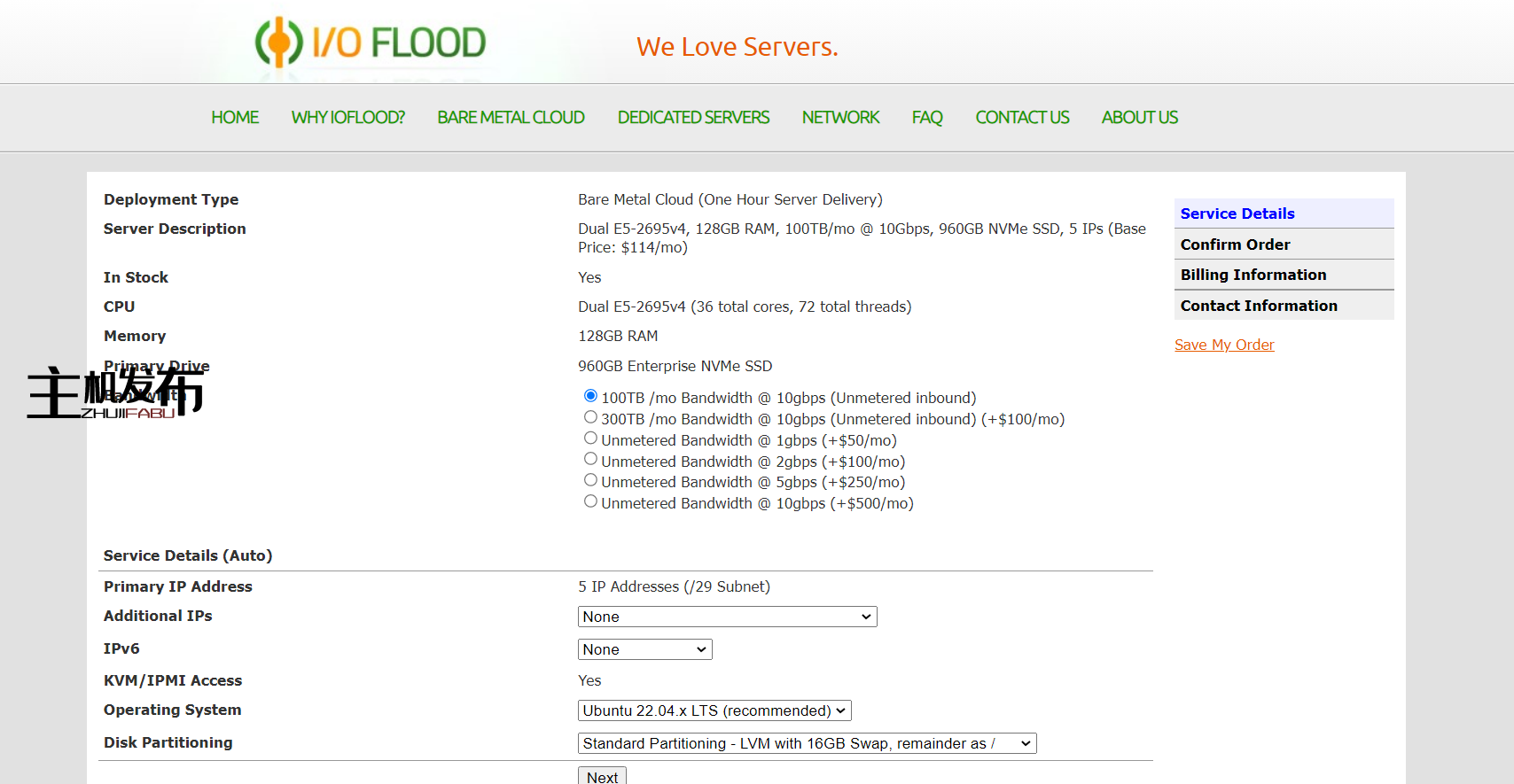The width and height of the screenshot is (1514, 784).
Task: Select Unmetered Bandwidth @ 1gbps option
Action: pyautogui.click(x=590, y=439)
